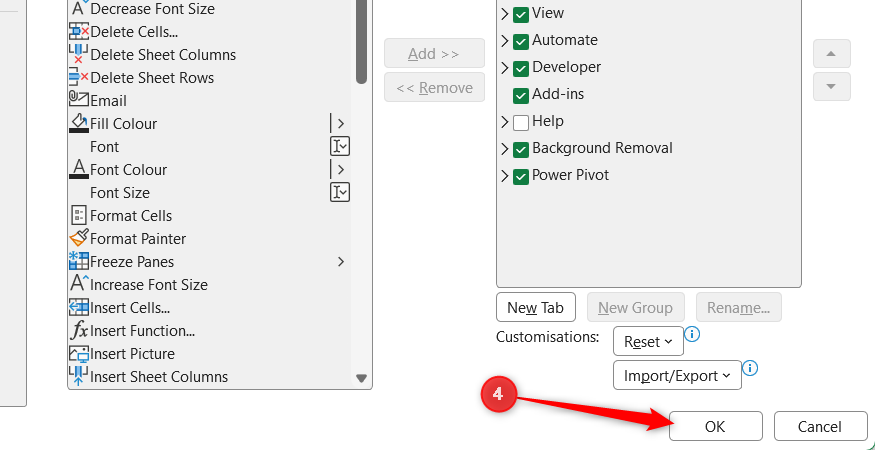Click the commands list scrollbar thumb
875x450 pixels.
362,42
